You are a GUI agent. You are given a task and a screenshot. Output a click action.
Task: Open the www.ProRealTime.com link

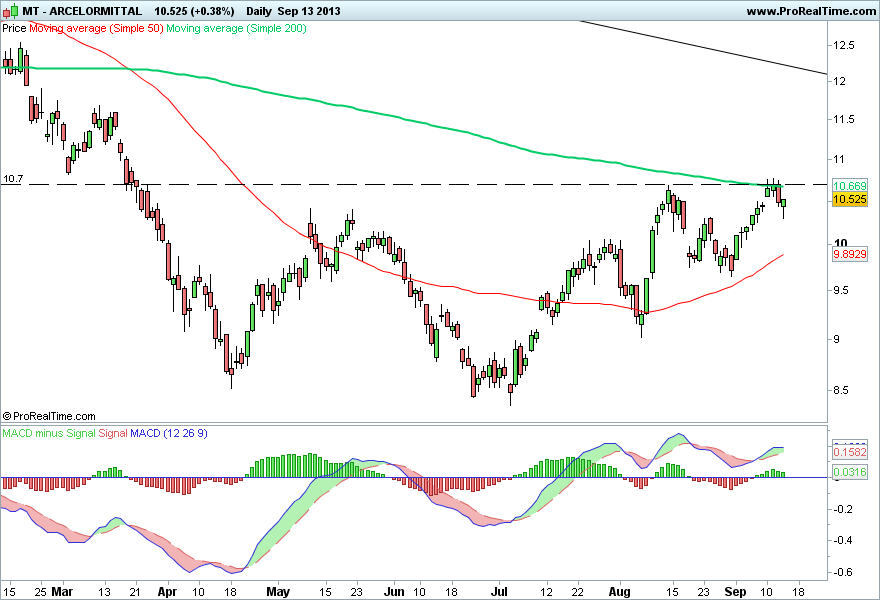[x=811, y=11]
